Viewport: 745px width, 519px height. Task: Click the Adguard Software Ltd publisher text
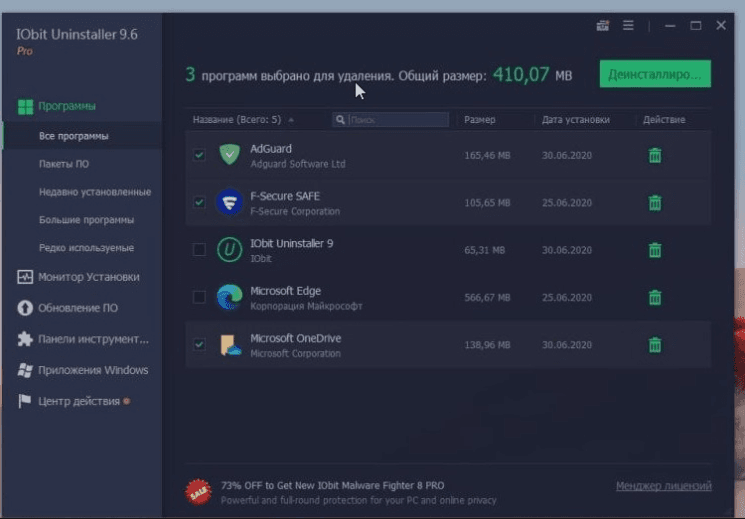coord(298,164)
